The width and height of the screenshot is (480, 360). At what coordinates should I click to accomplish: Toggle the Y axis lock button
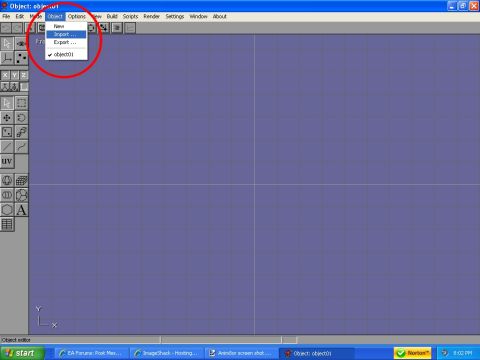tap(14, 75)
